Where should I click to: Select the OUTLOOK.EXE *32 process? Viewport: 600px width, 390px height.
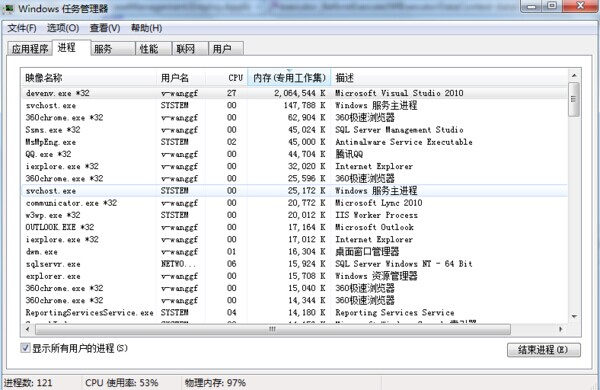coord(295,227)
